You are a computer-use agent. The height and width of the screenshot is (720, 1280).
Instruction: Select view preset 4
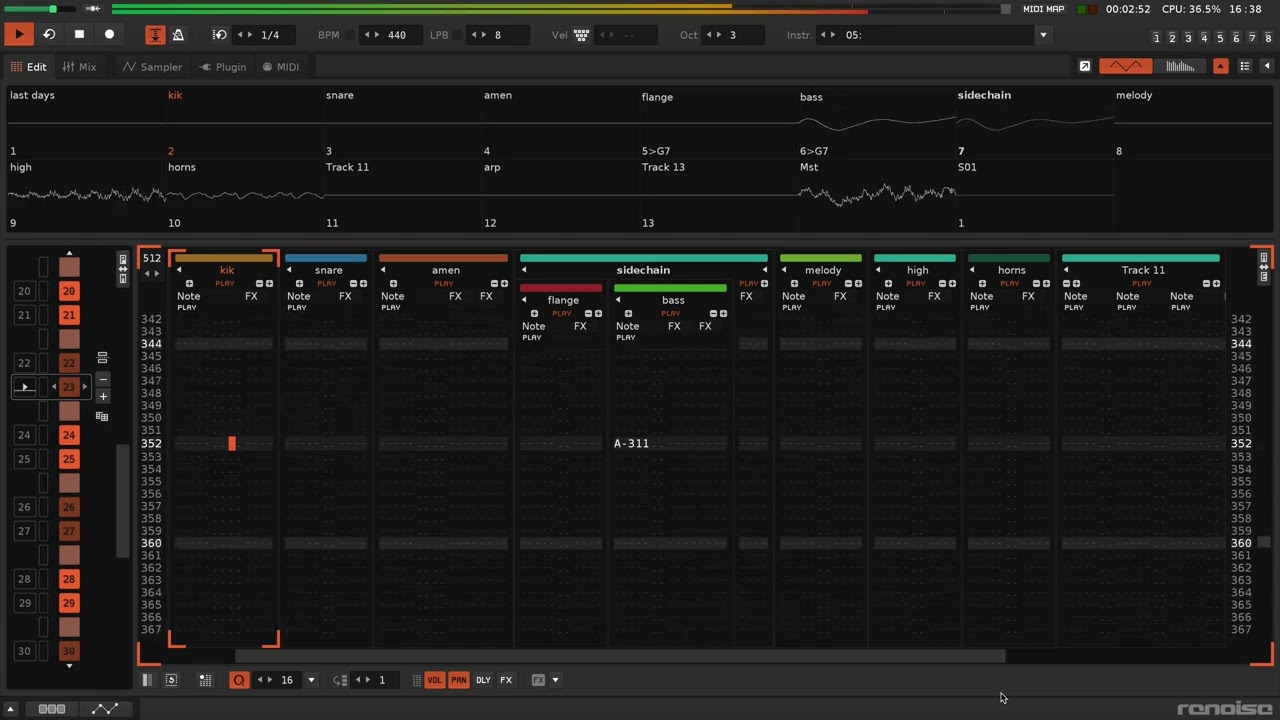coord(1204,38)
